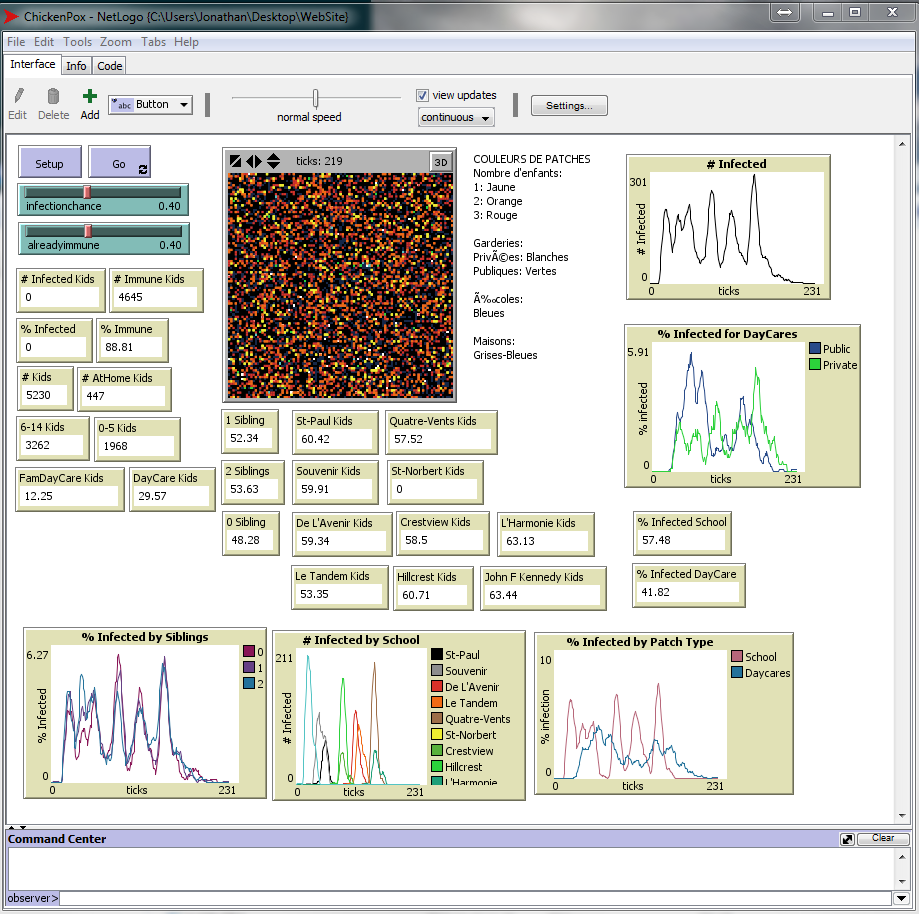This screenshot has width=919, height=914.
Task: Click the view's up-down arrows icon
Action: [273, 161]
